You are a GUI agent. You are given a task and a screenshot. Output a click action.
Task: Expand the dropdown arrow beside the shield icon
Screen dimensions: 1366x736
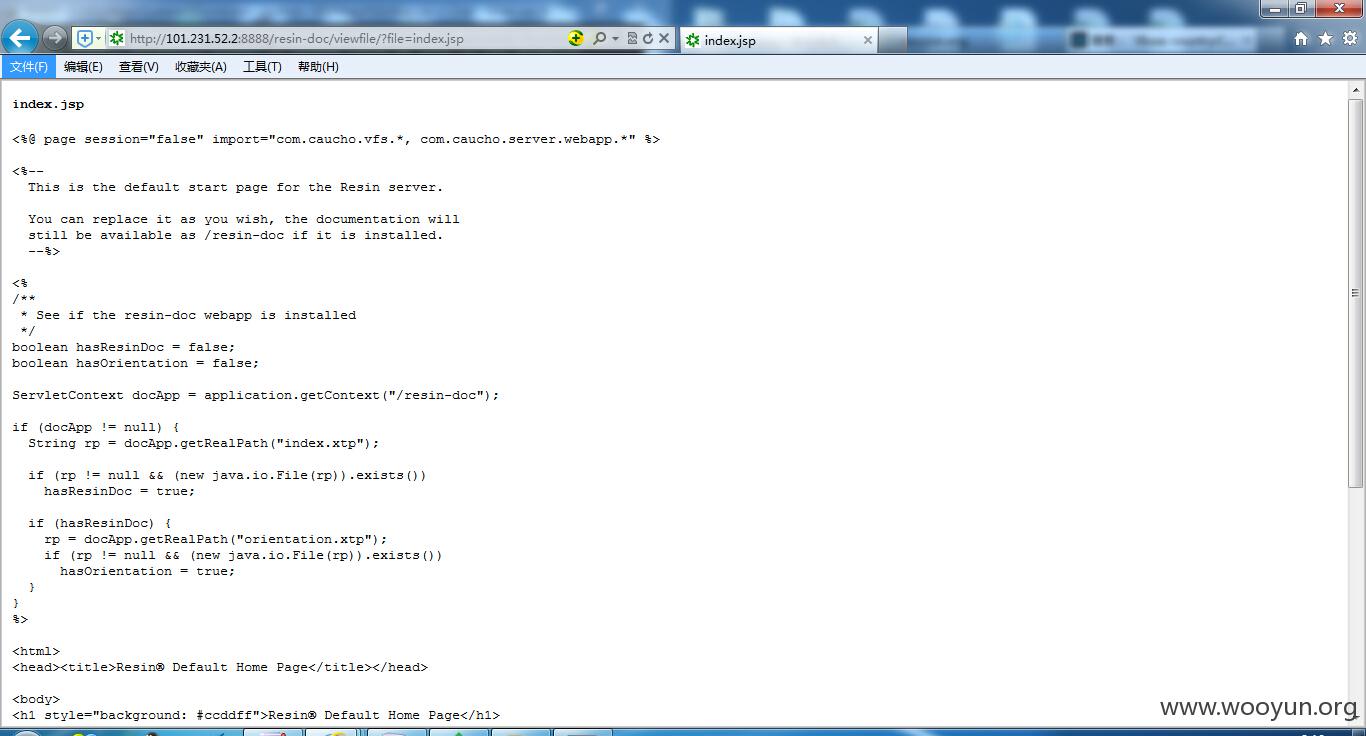98,38
